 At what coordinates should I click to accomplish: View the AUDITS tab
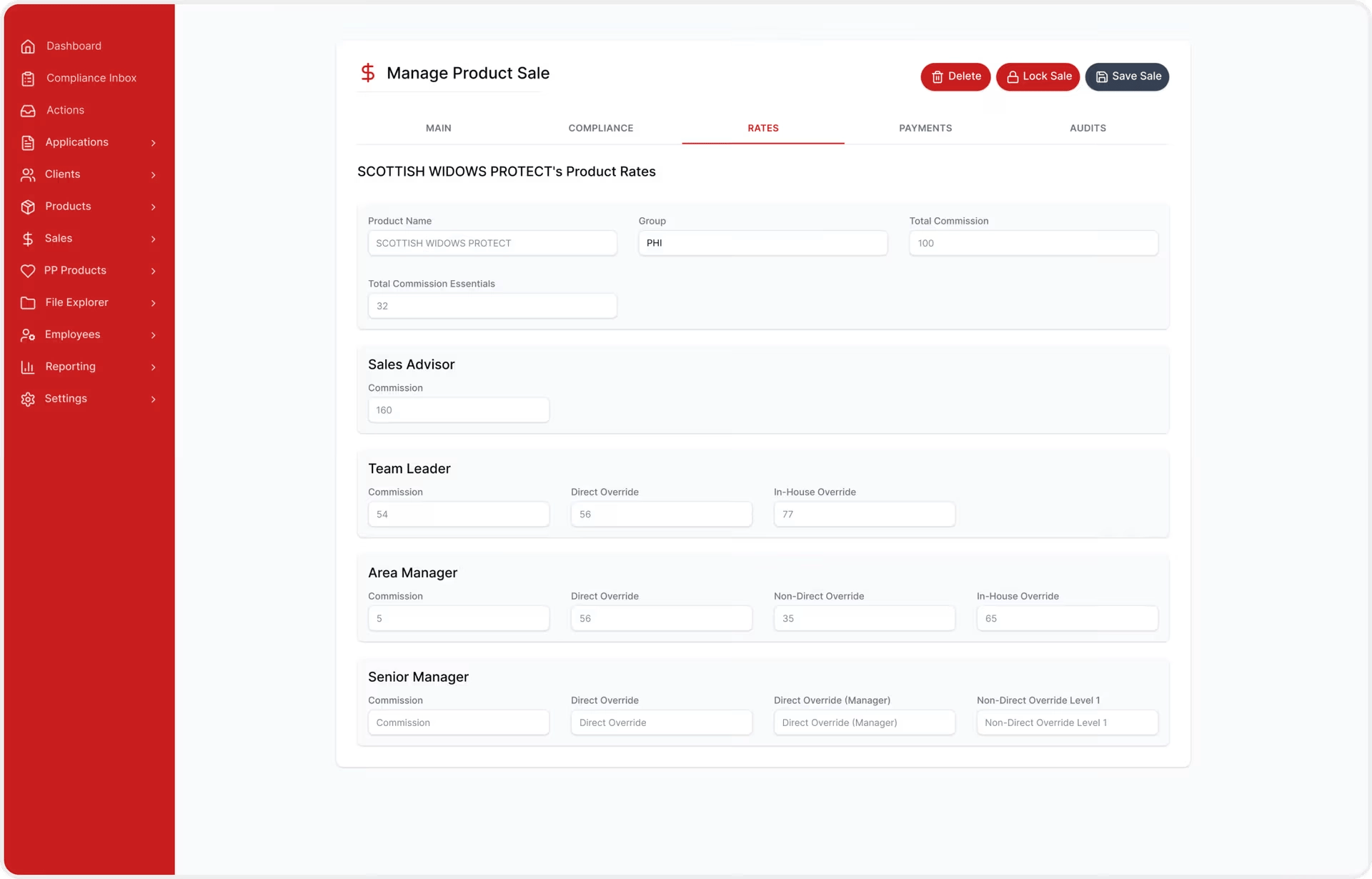1088,128
